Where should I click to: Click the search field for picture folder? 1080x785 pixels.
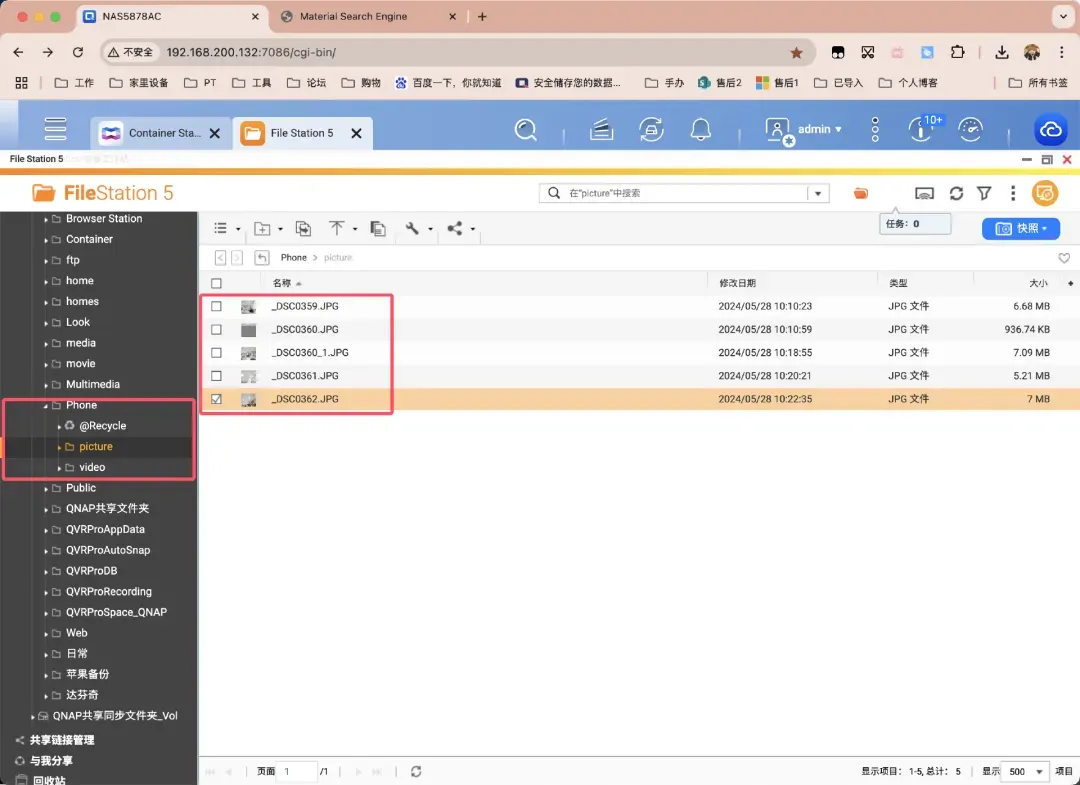point(680,193)
